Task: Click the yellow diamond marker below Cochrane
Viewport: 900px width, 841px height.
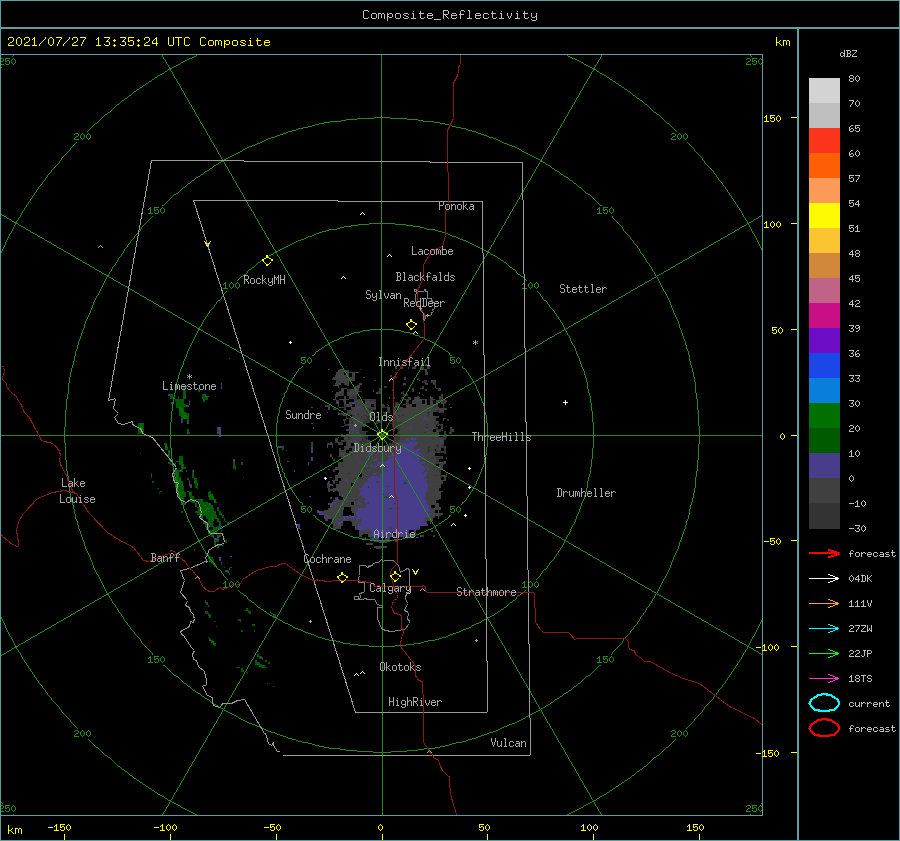Action: pyautogui.click(x=343, y=577)
